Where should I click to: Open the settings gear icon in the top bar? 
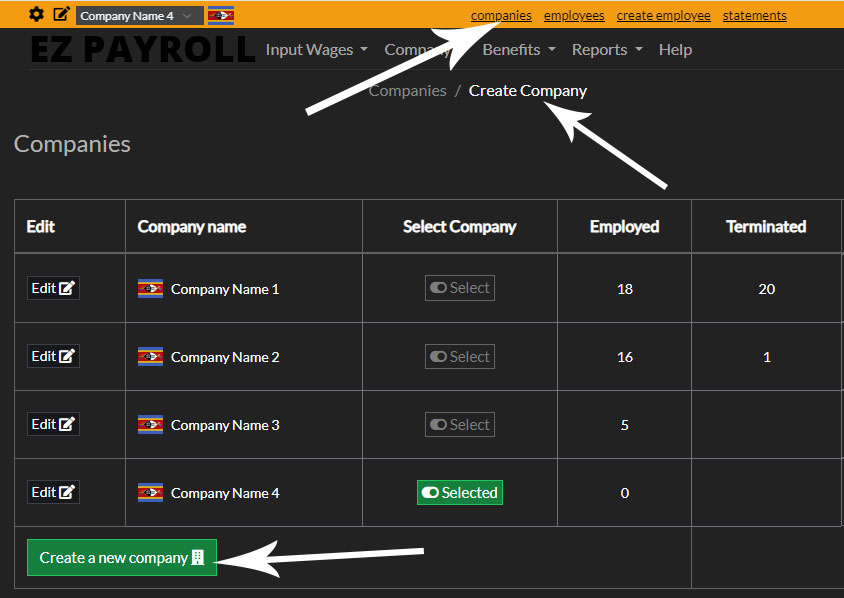point(35,14)
